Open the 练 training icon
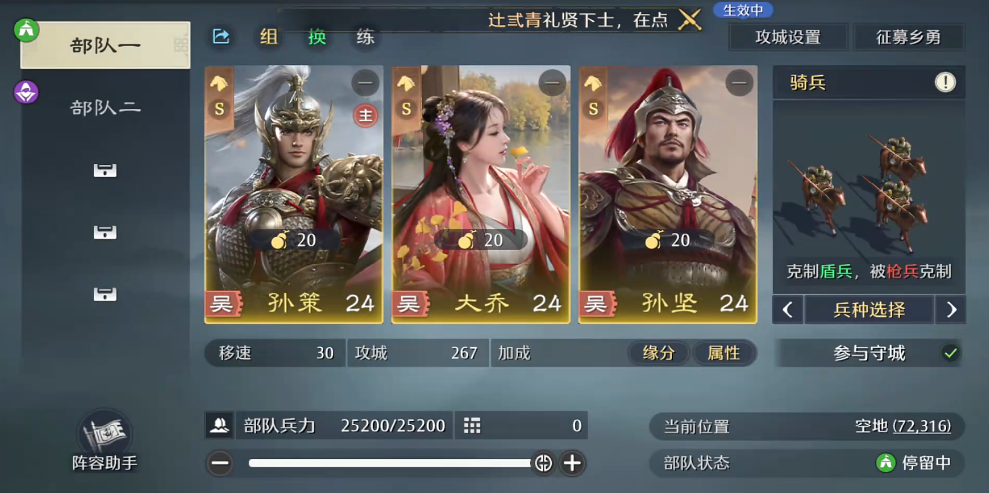The width and height of the screenshot is (989, 493). point(365,37)
